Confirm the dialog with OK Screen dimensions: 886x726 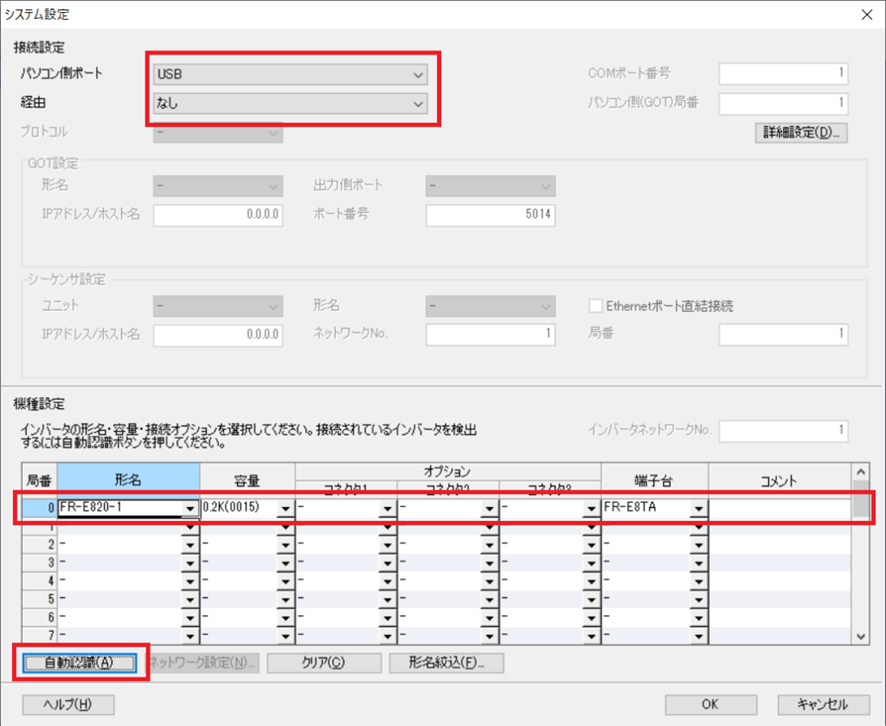[x=710, y=705]
